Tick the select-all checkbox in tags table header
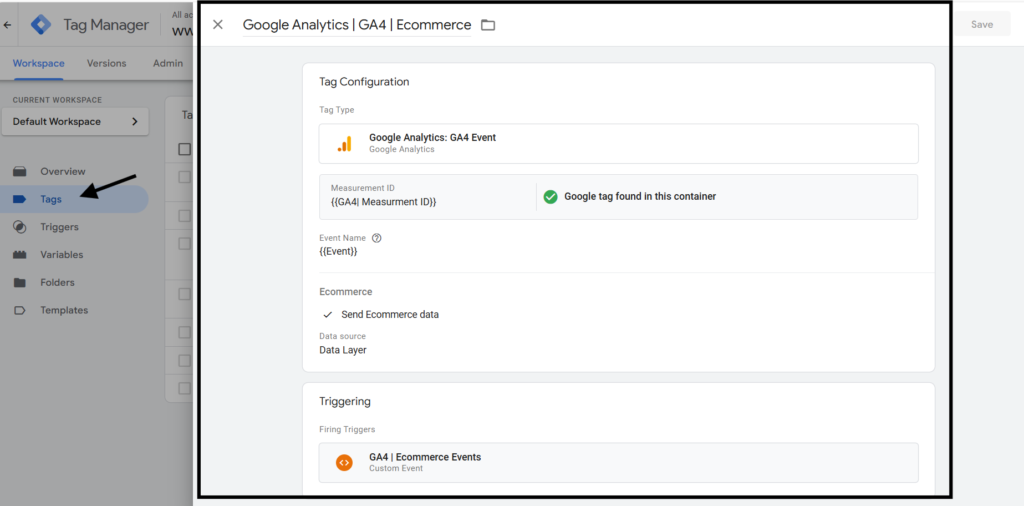Screen dimensions: 1024x506 pos(185,150)
